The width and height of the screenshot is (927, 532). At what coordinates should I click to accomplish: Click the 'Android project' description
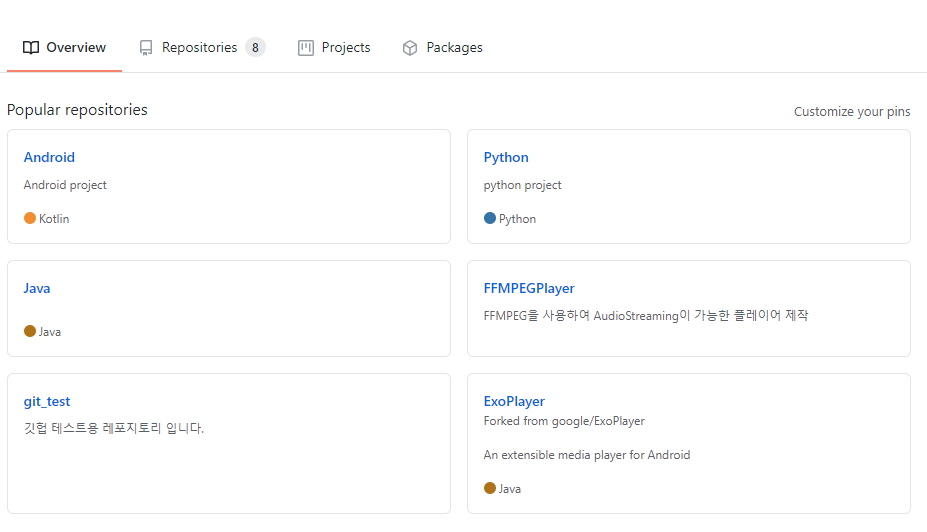tap(65, 185)
